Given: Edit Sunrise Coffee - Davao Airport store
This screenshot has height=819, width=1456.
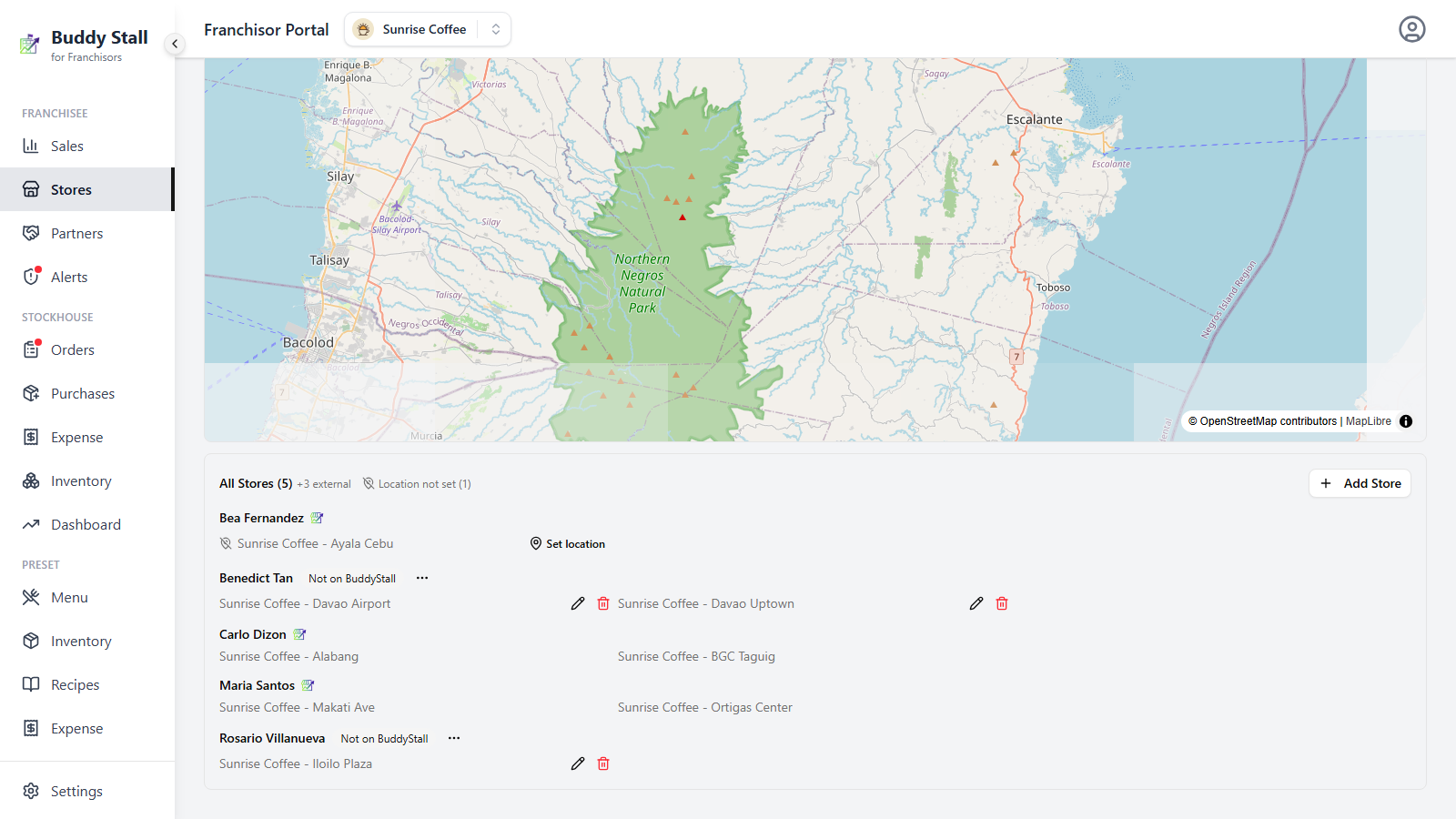Looking at the screenshot, I should [x=578, y=603].
